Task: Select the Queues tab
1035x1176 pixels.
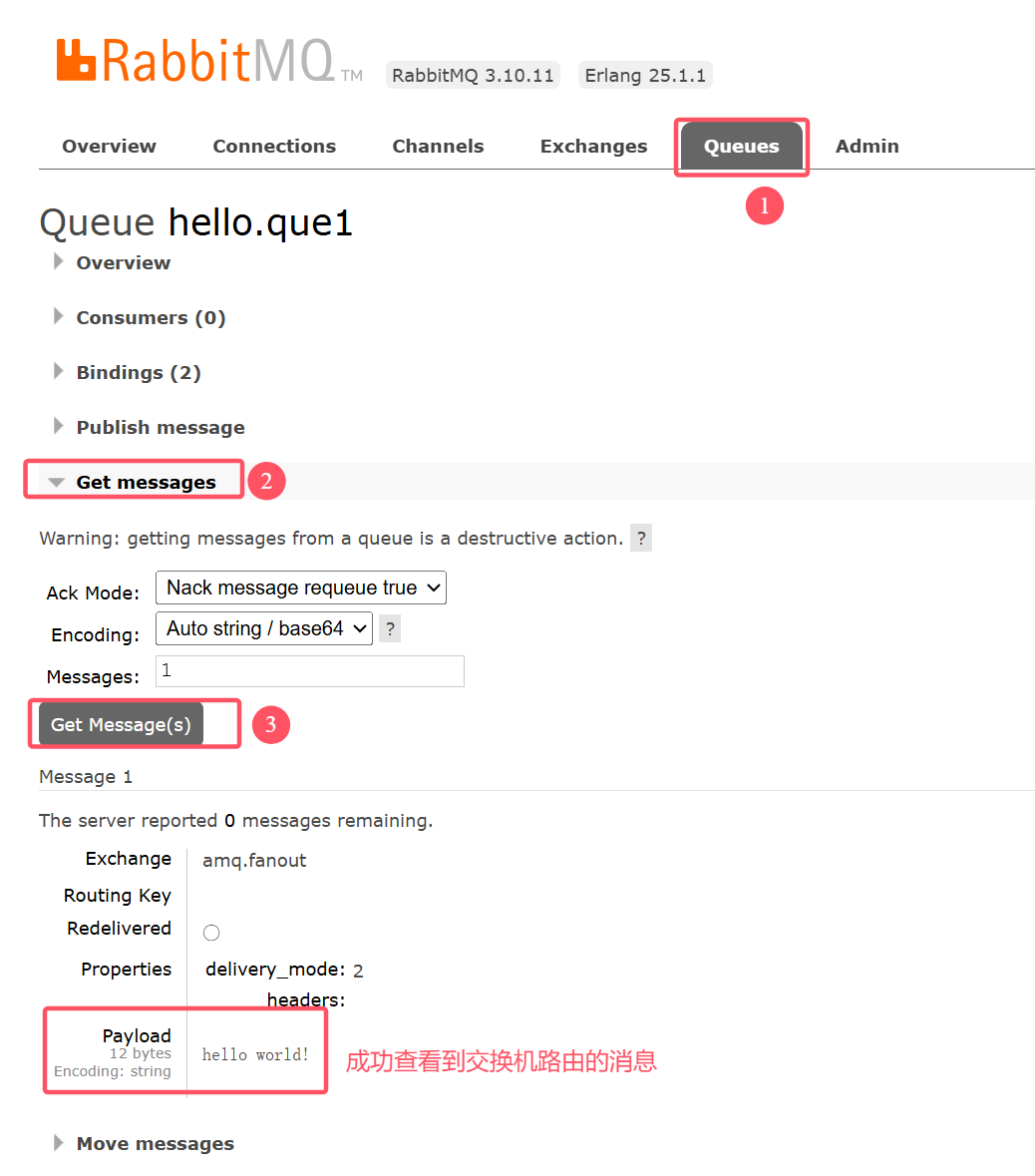Action: click(742, 147)
